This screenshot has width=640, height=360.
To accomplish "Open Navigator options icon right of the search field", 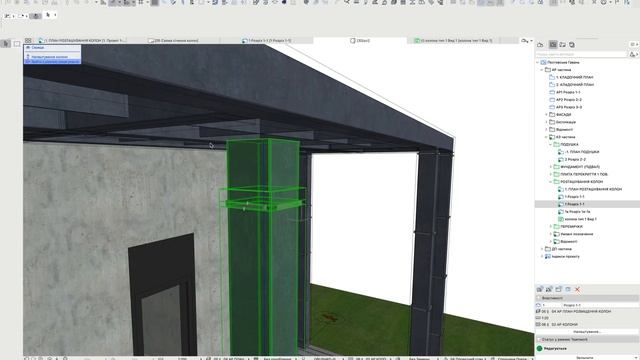I will coord(633,54).
